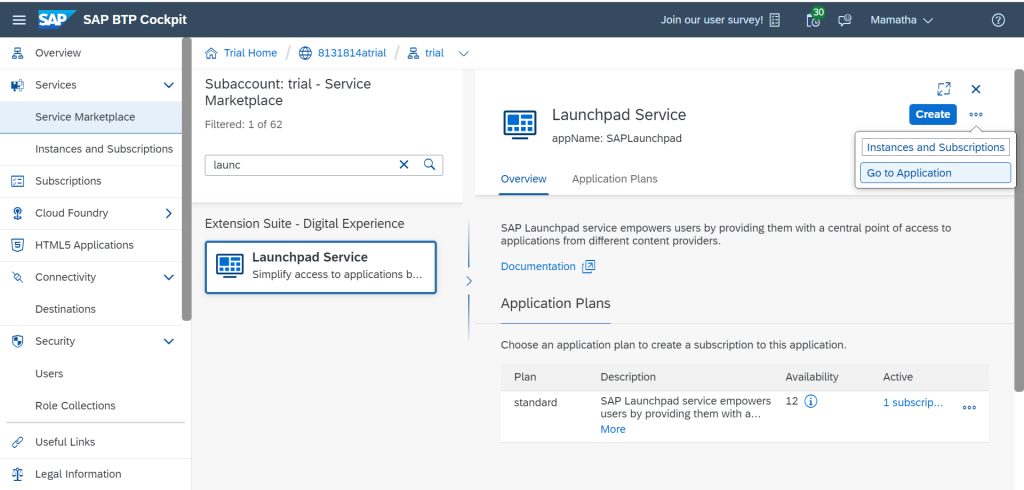
Task: Click the Availability column header
Action: (812, 377)
